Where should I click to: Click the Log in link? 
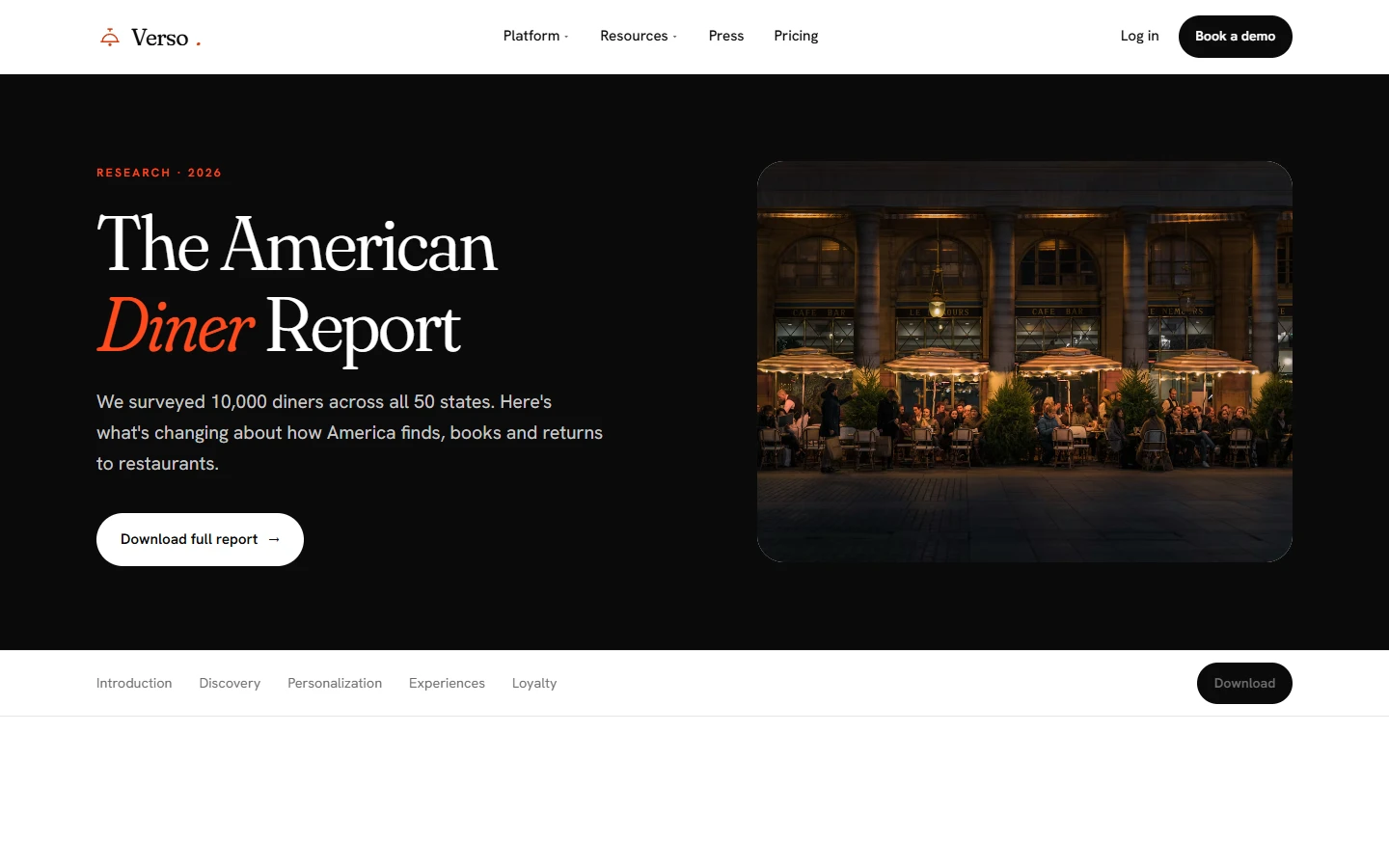[x=1139, y=36]
